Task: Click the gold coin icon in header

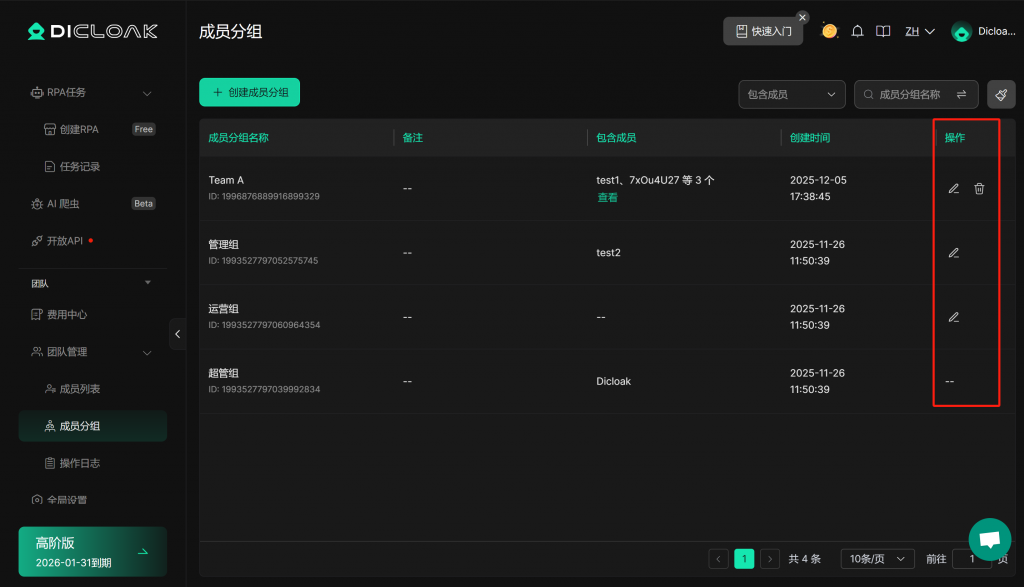Action: pyautogui.click(x=829, y=31)
